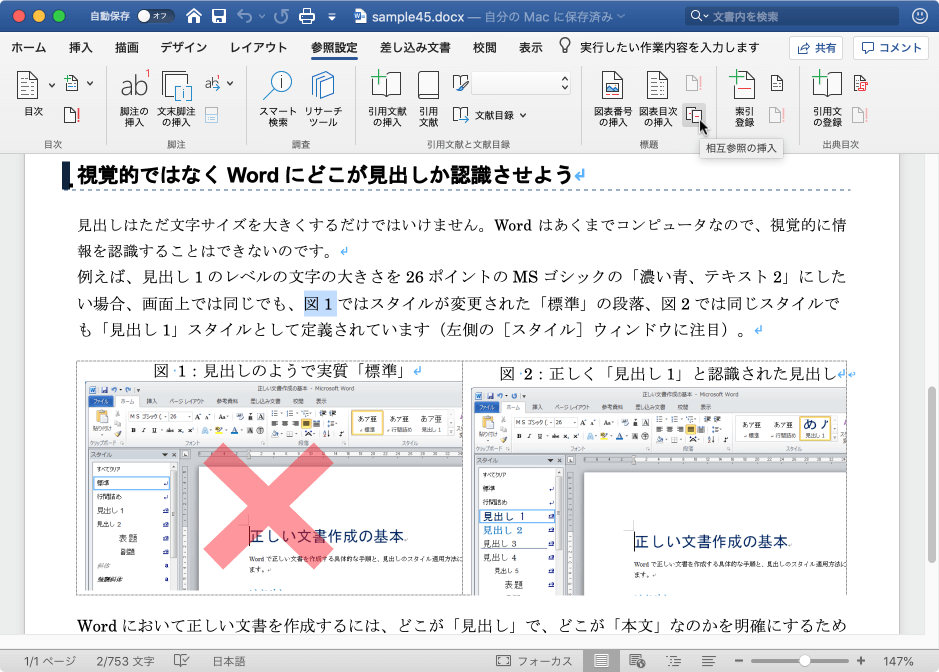Click the insert cross-reference icon
The width and height of the screenshot is (939, 672).
(694, 114)
